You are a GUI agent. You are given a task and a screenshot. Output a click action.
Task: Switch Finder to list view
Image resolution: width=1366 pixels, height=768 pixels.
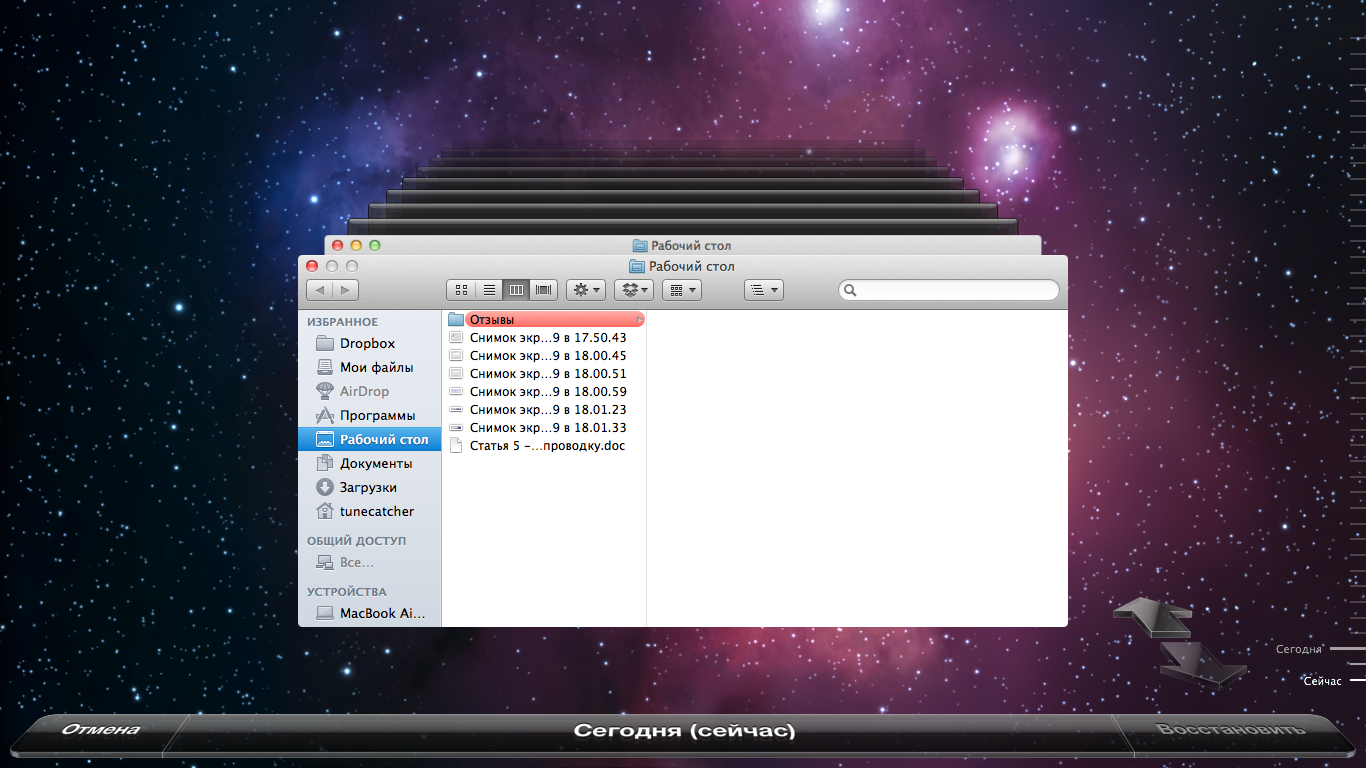click(489, 290)
